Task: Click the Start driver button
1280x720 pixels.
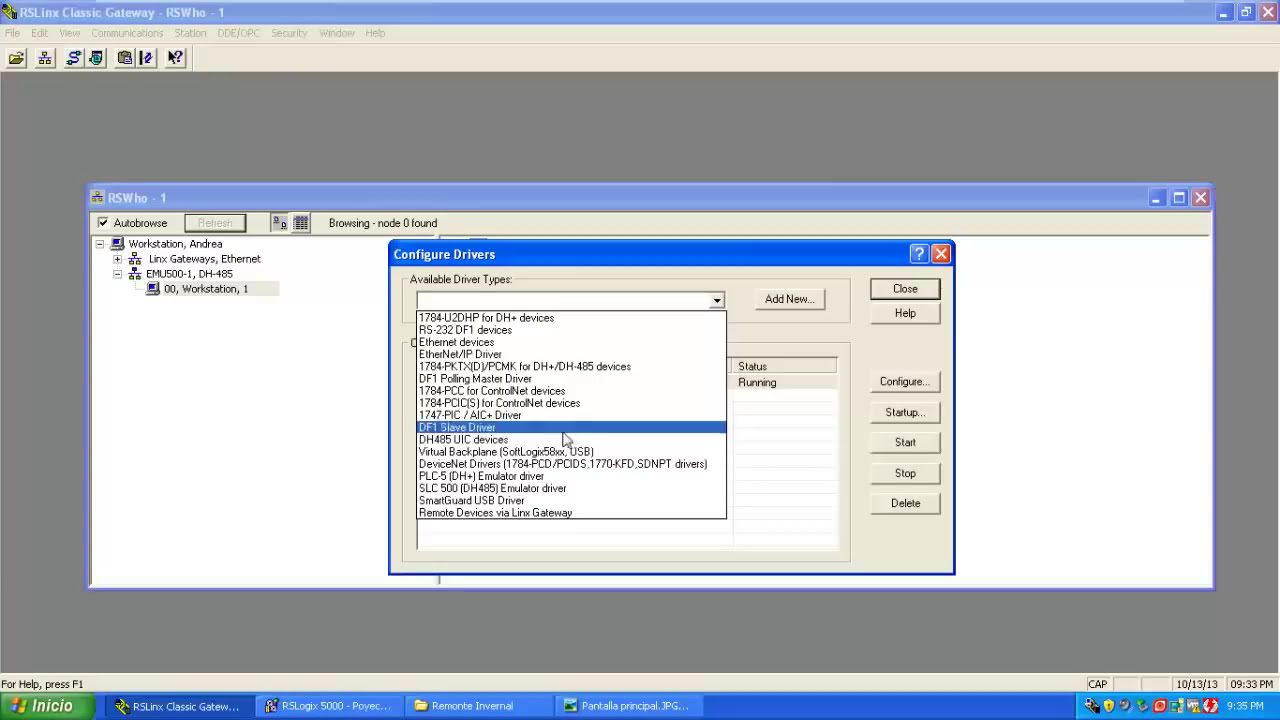Action: point(905,442)
